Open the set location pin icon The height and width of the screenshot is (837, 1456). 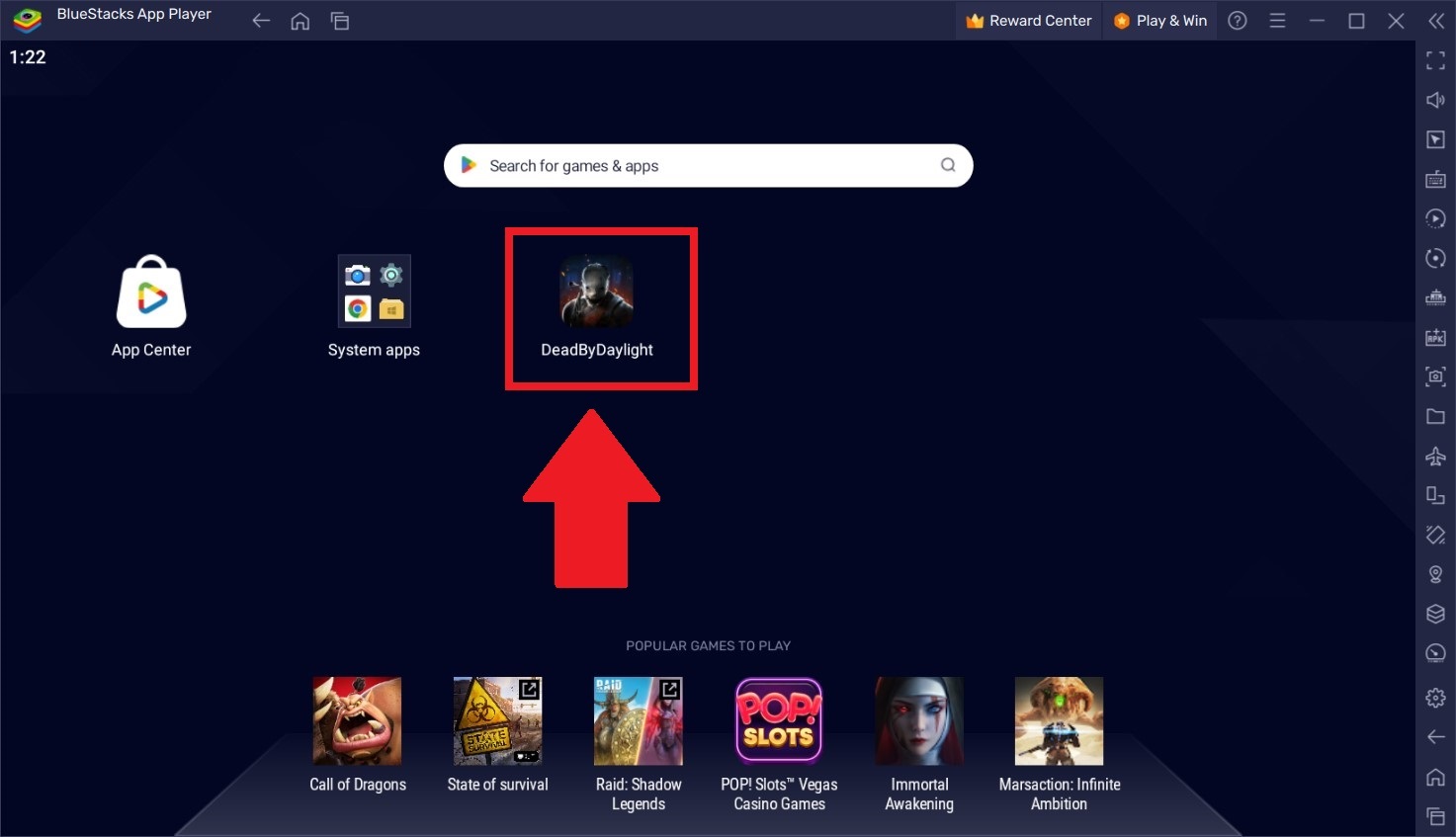(1436, 574)
